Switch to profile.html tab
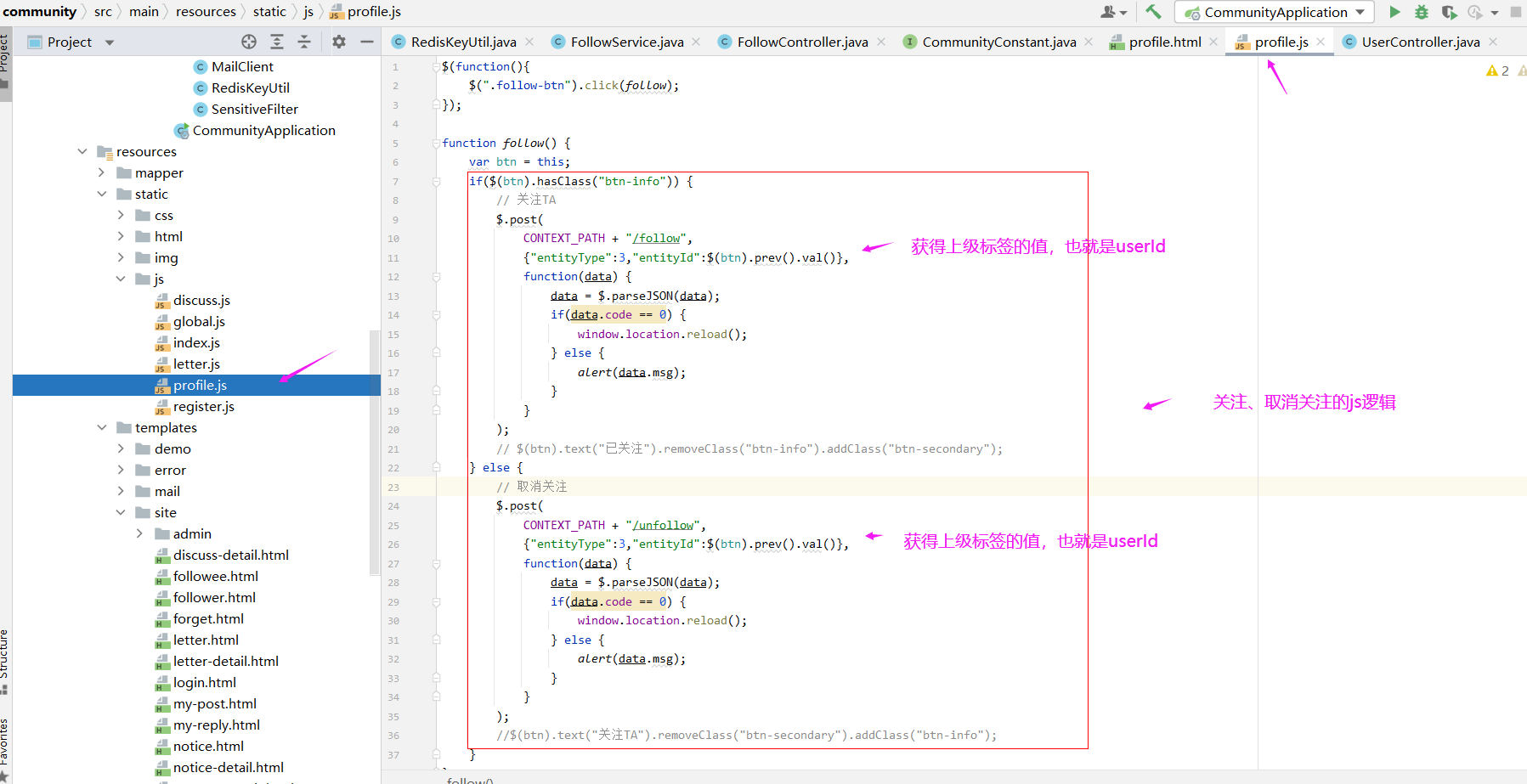Viewport: 1527px width, 784px height. click(1165, 42)
